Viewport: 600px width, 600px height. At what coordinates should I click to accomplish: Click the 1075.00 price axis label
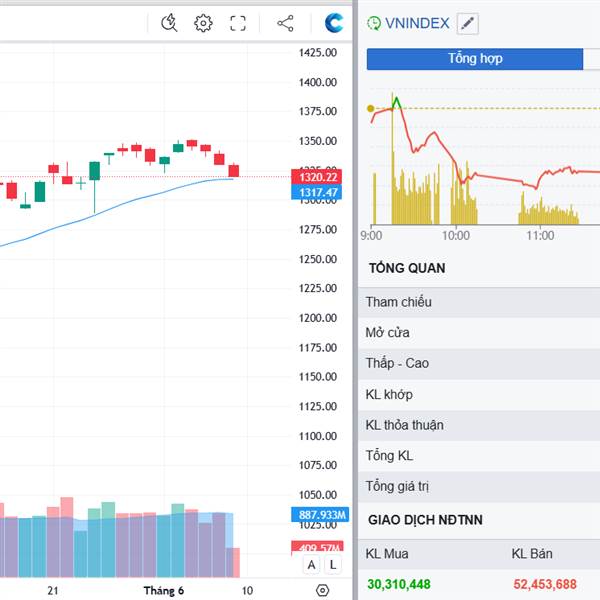coord(318,465)
